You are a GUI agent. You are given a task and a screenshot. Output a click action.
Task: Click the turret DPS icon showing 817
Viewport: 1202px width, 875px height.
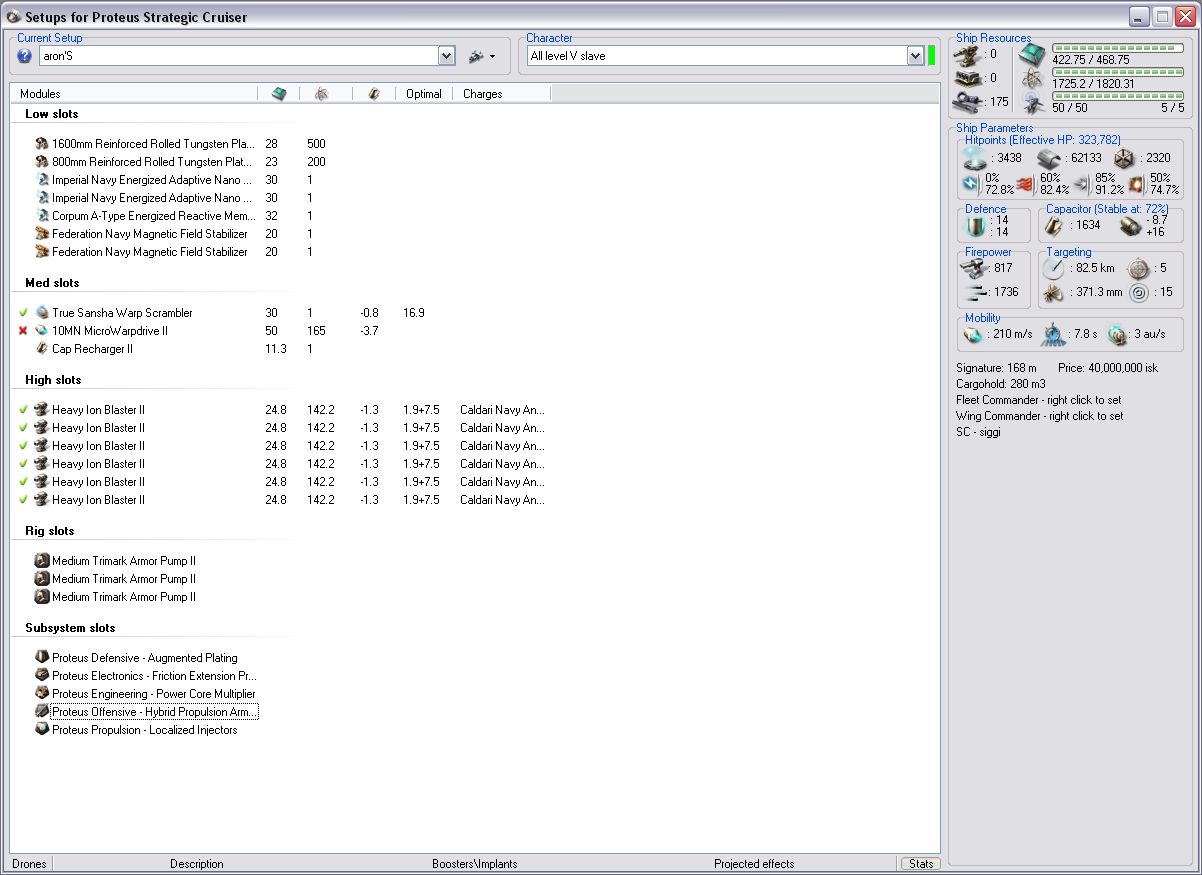point(973,268)
